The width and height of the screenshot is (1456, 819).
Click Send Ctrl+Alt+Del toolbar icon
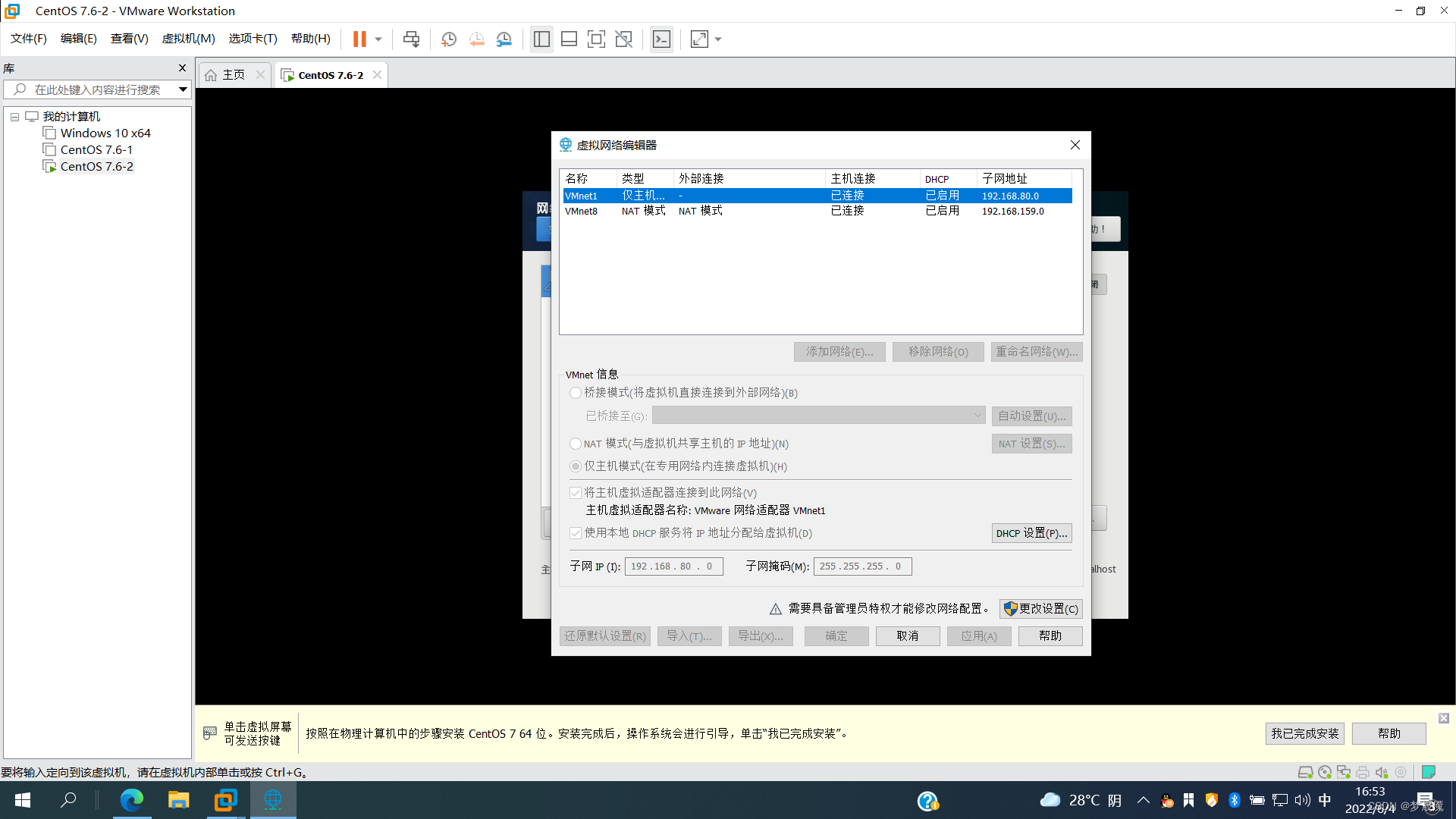(x=411, y=39)
